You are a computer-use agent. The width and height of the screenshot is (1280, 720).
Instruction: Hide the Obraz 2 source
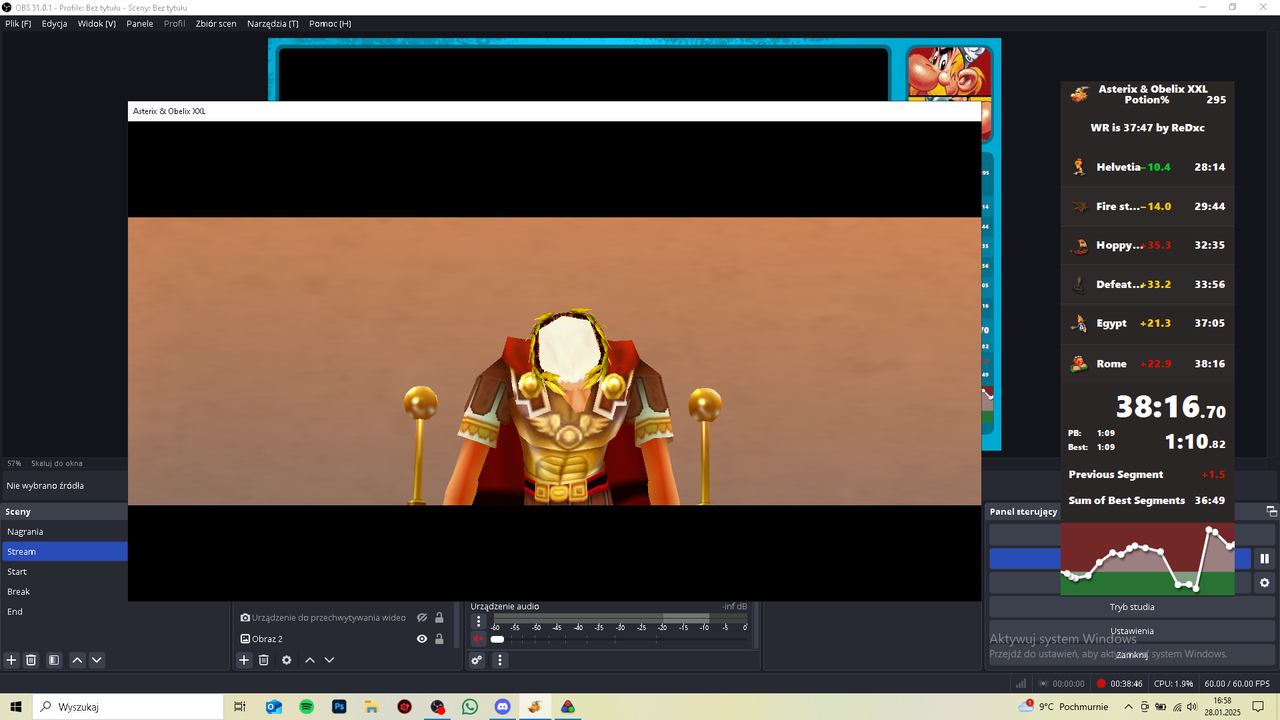422,639
